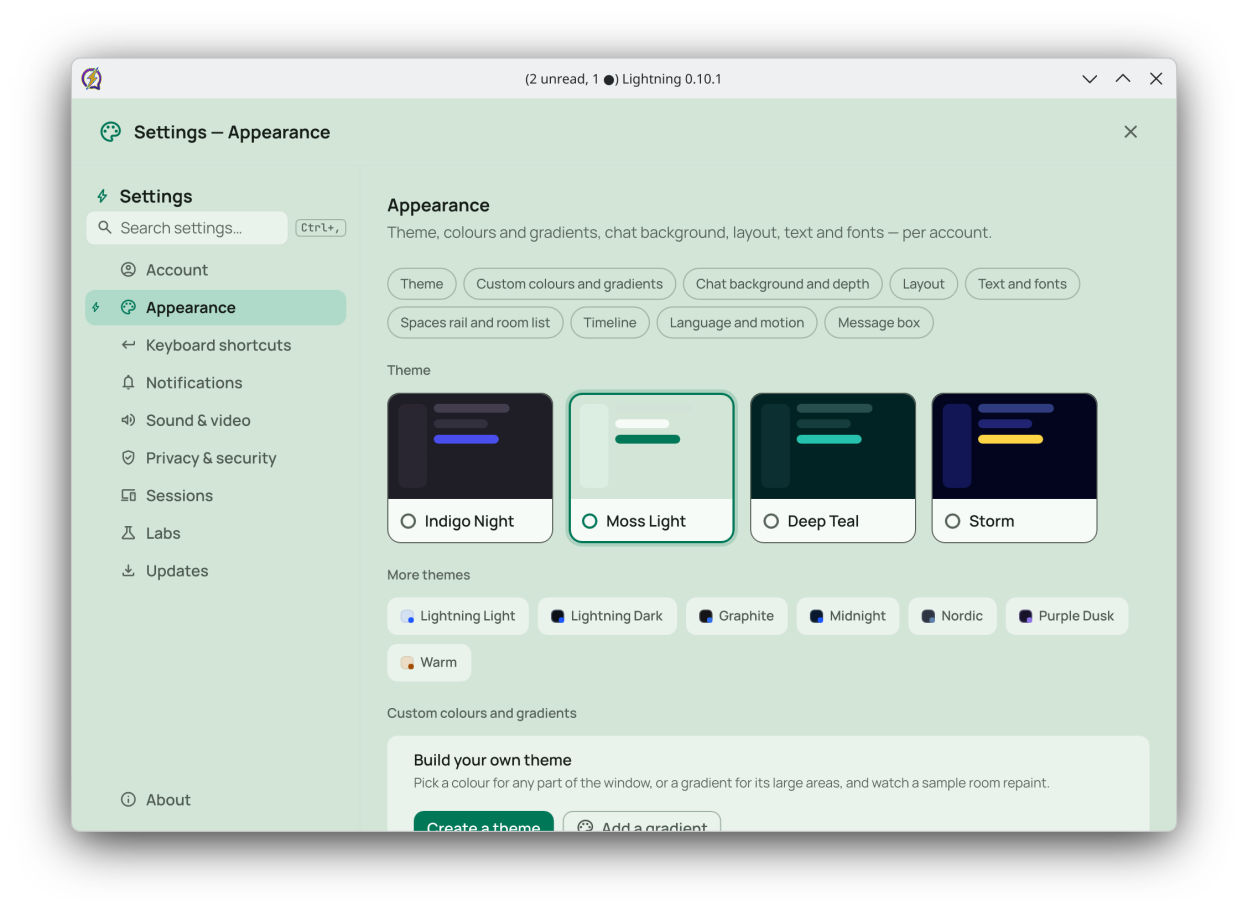Click the Ctrl+, shortcut hint badge
1248x916 pixels.
(x=321, y=228)
